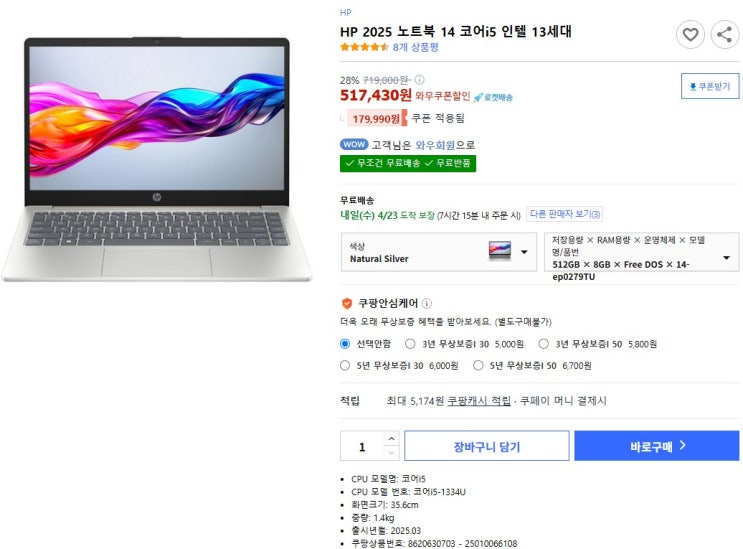Select 5년 무상보증 50 6,700원 option
The width and height of the screenshot is (743, 549).
(478, 365)
